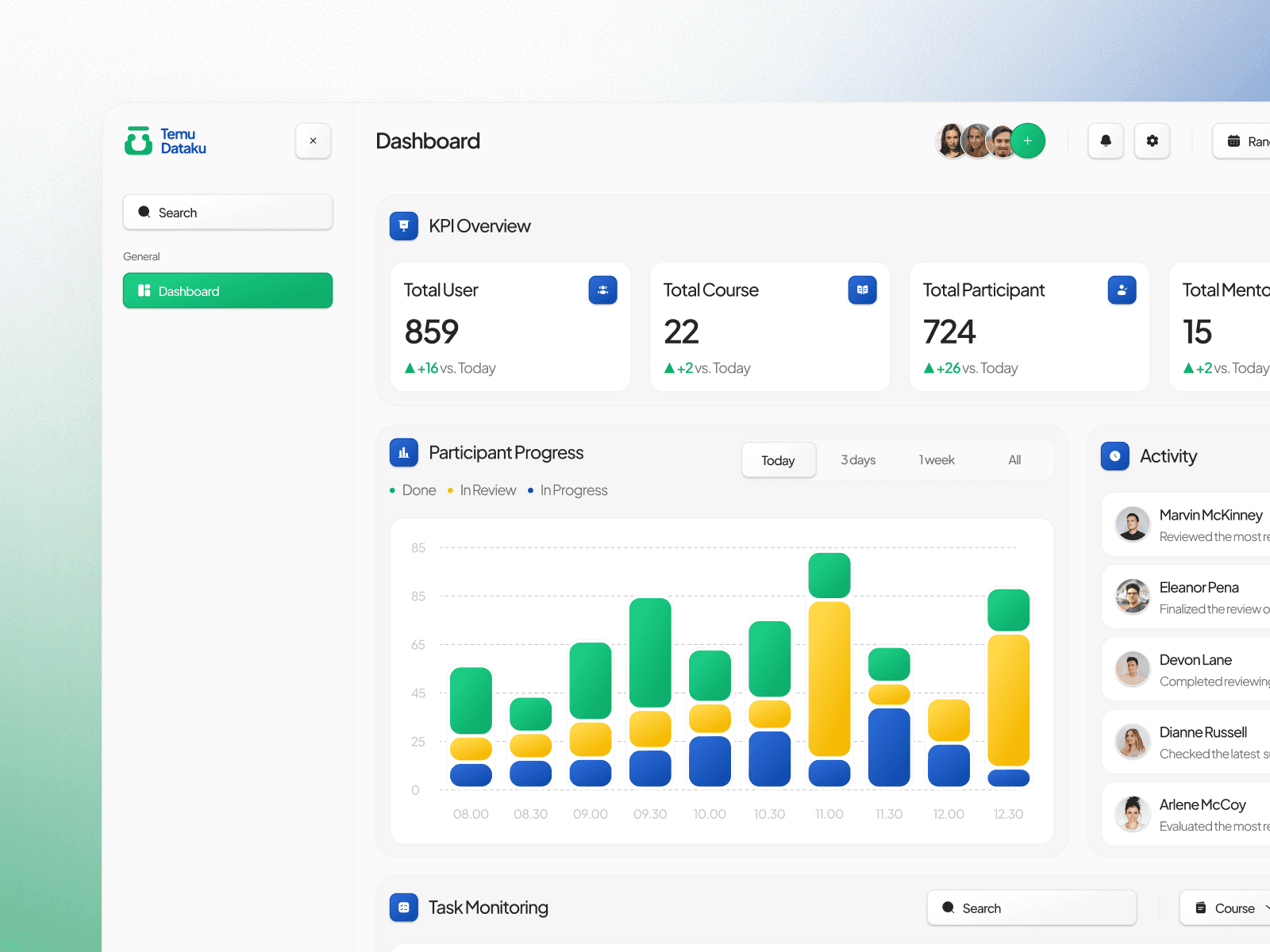Click the +26 vs. Today text
1270x952 pixels.
coord(971,368)
